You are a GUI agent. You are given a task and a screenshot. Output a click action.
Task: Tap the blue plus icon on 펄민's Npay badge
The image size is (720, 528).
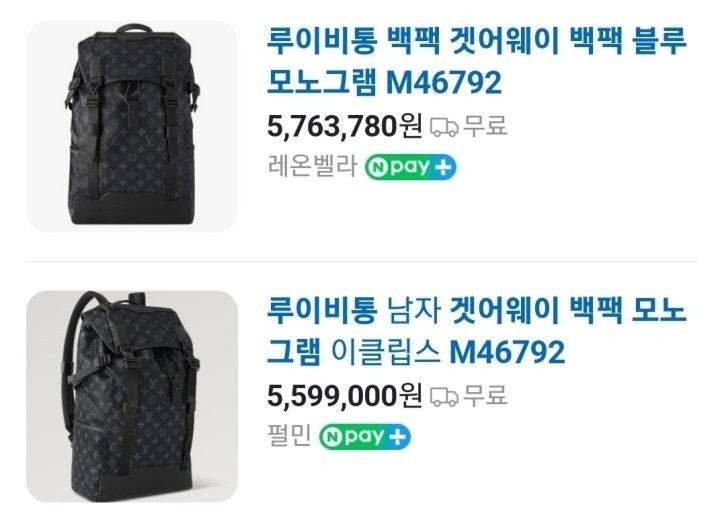tap(398, 438)
